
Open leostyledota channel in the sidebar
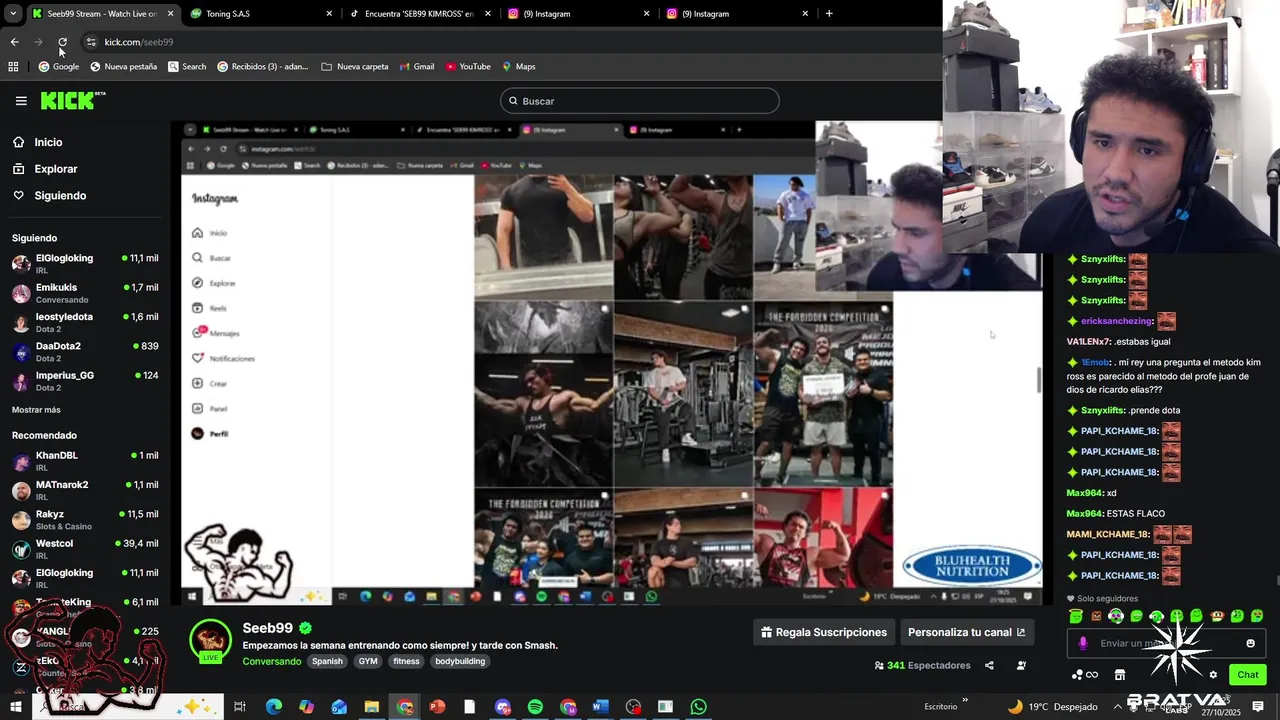(85, 322)
